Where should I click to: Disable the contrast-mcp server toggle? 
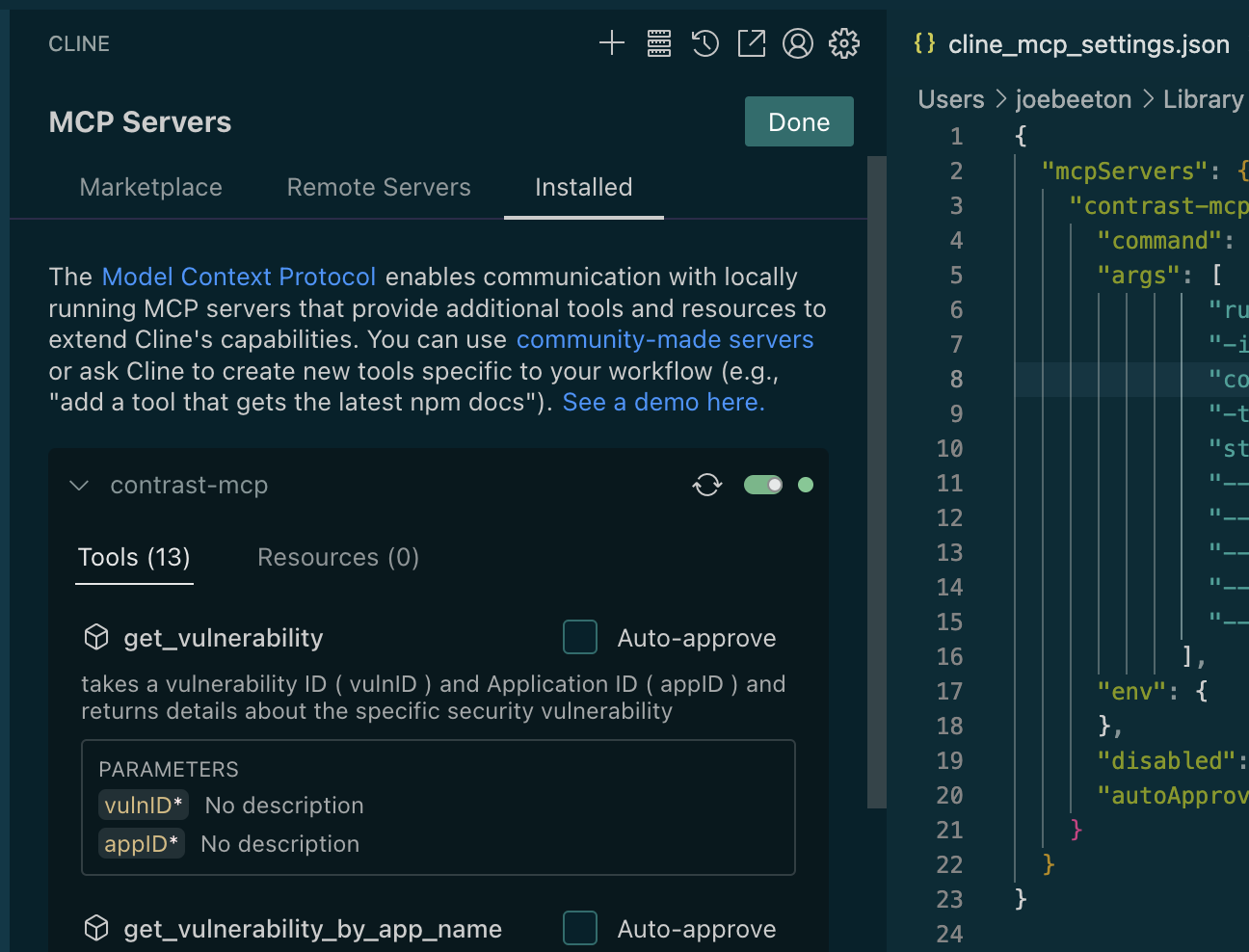click(x=763, y=485)
